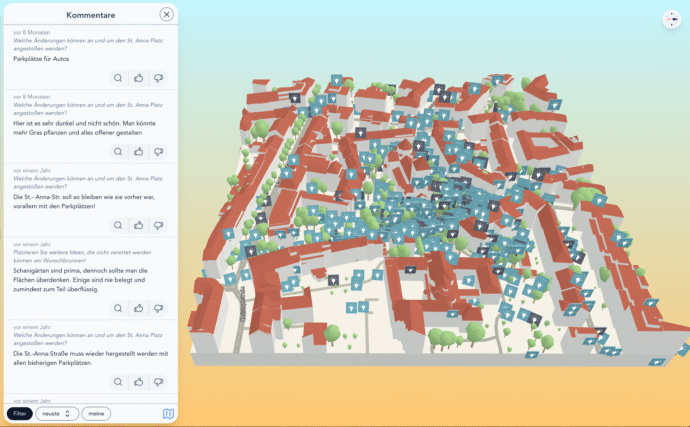Like the 'St.- Anna-Str. soll so bleiben' comment
The width and height of the screenshot is (690, 427).
point(139,225)
